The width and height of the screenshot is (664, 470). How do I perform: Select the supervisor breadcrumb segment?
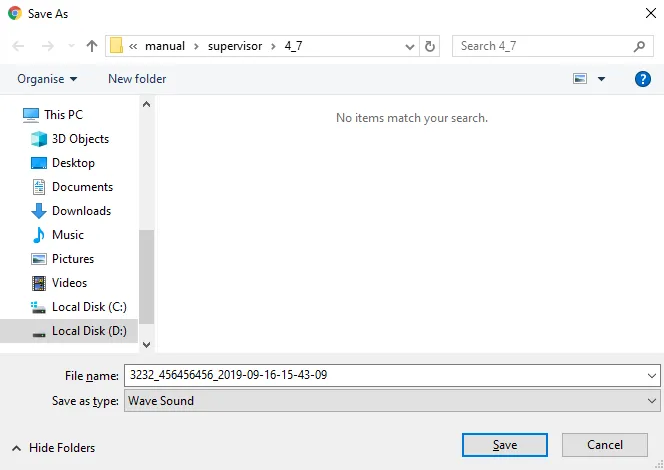pyautogui.click(x=235, y=46)
